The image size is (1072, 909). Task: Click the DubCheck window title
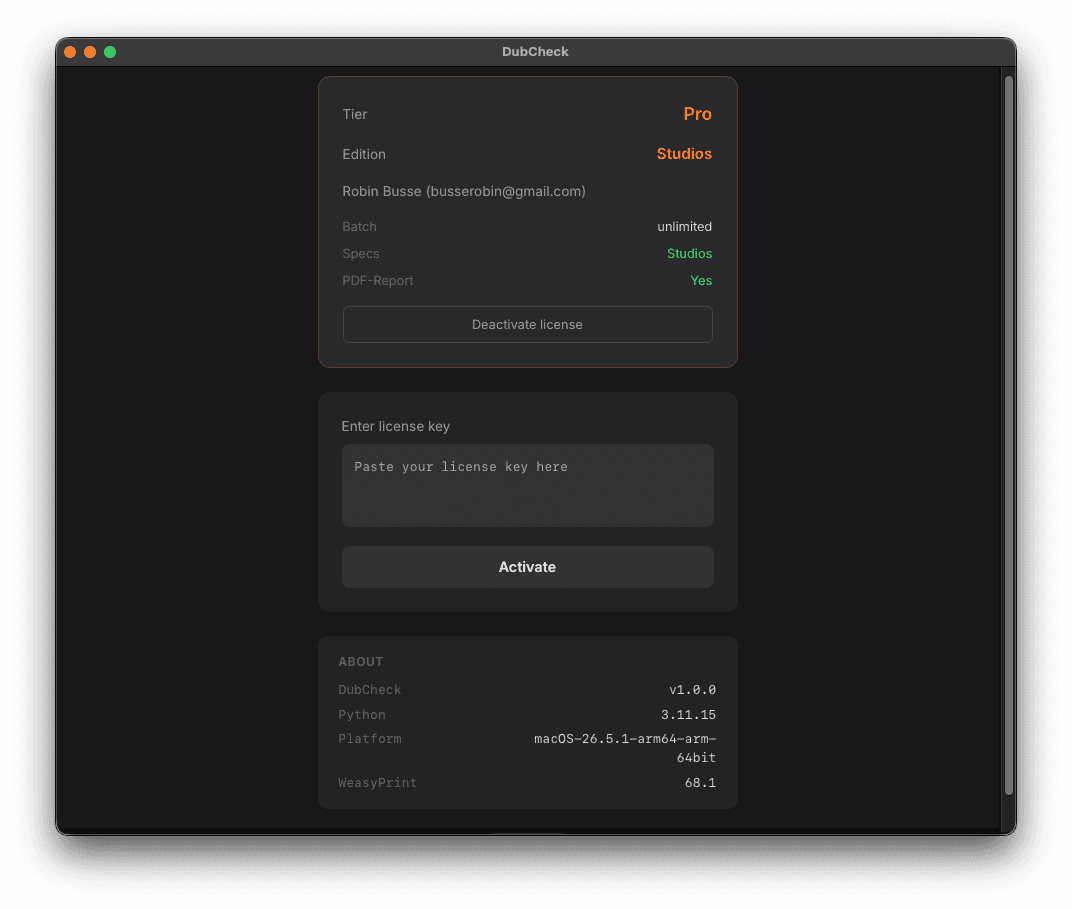pos(535,52)
